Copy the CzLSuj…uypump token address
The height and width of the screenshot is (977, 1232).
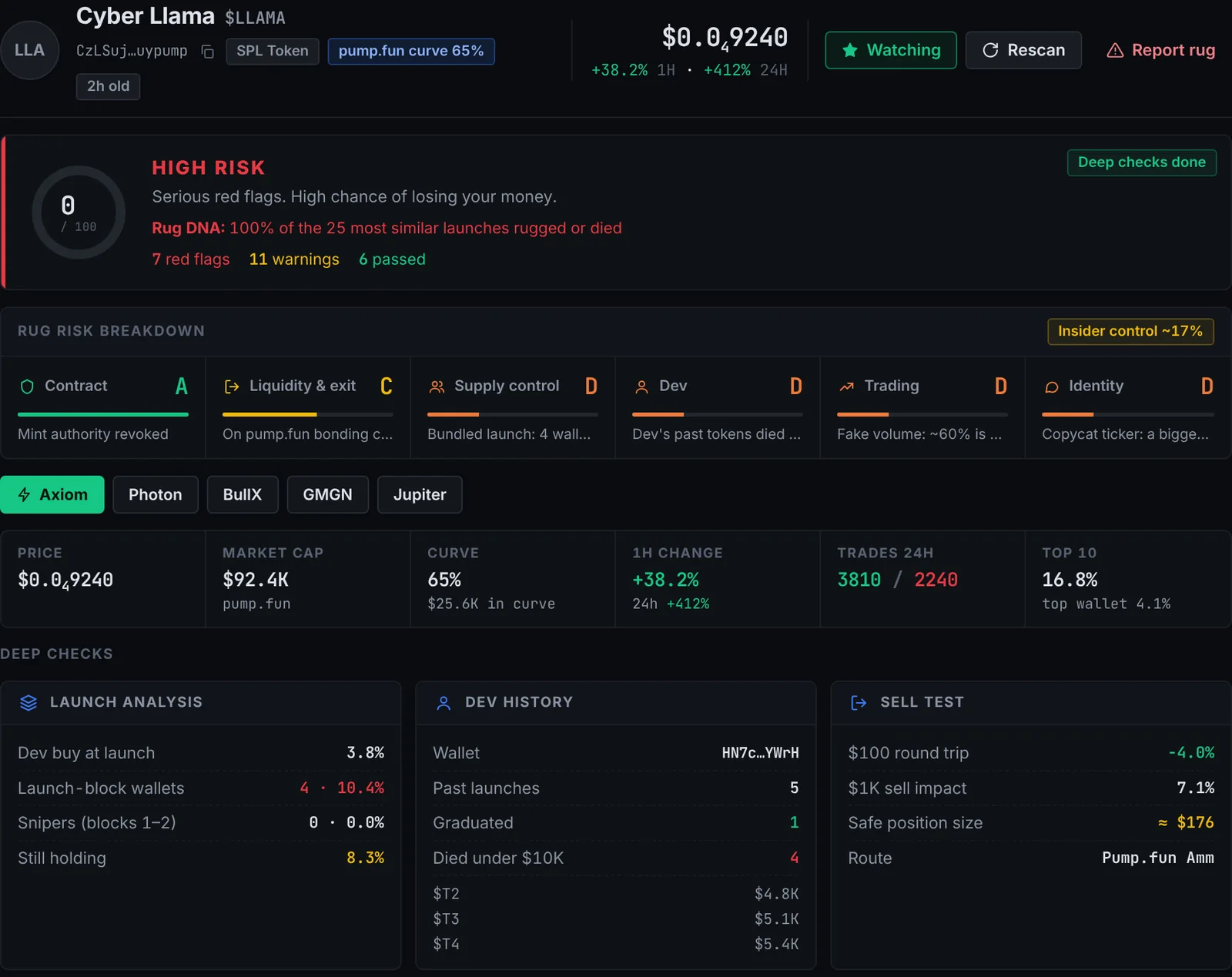point(207,52)
